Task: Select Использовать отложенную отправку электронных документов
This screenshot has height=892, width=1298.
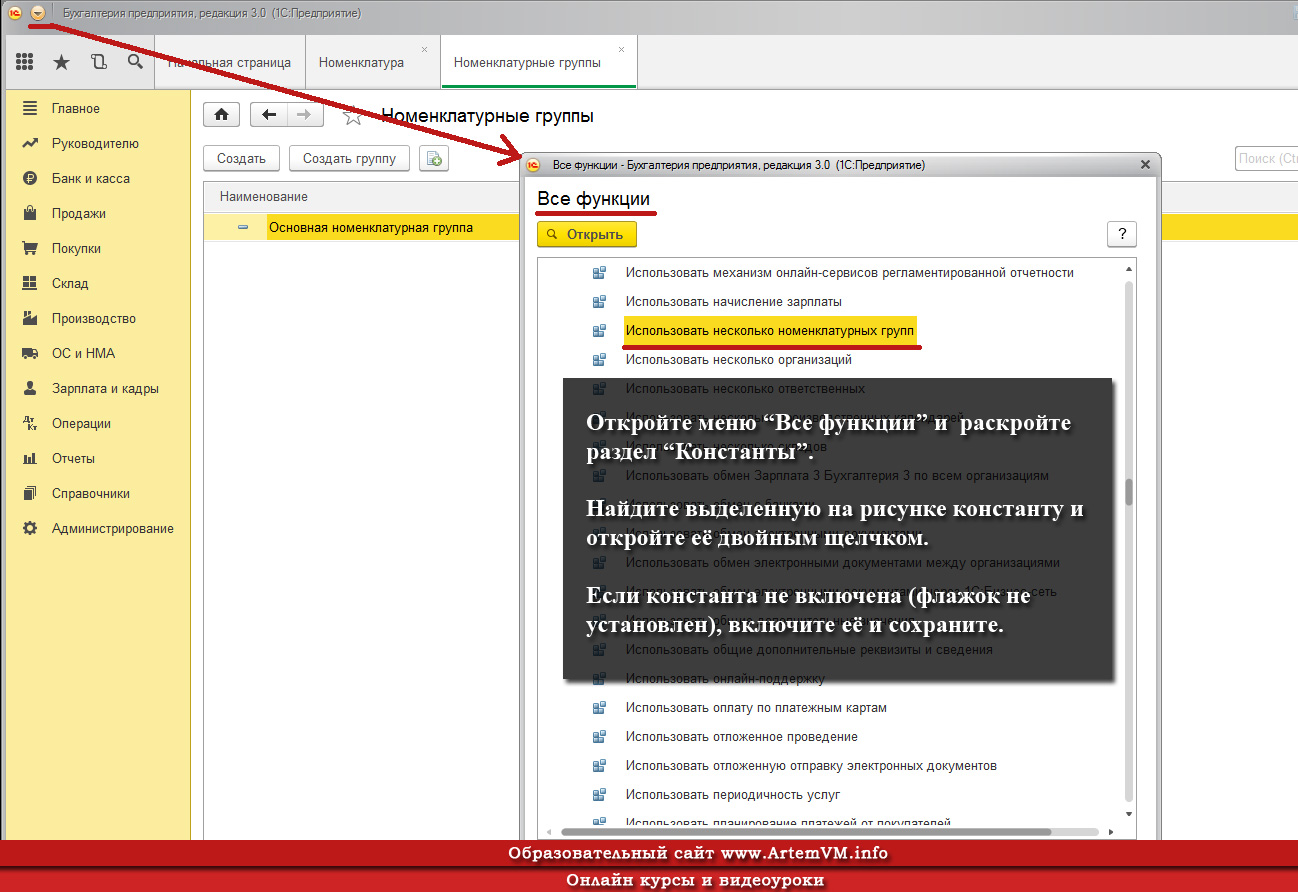Action: (811, 765)
